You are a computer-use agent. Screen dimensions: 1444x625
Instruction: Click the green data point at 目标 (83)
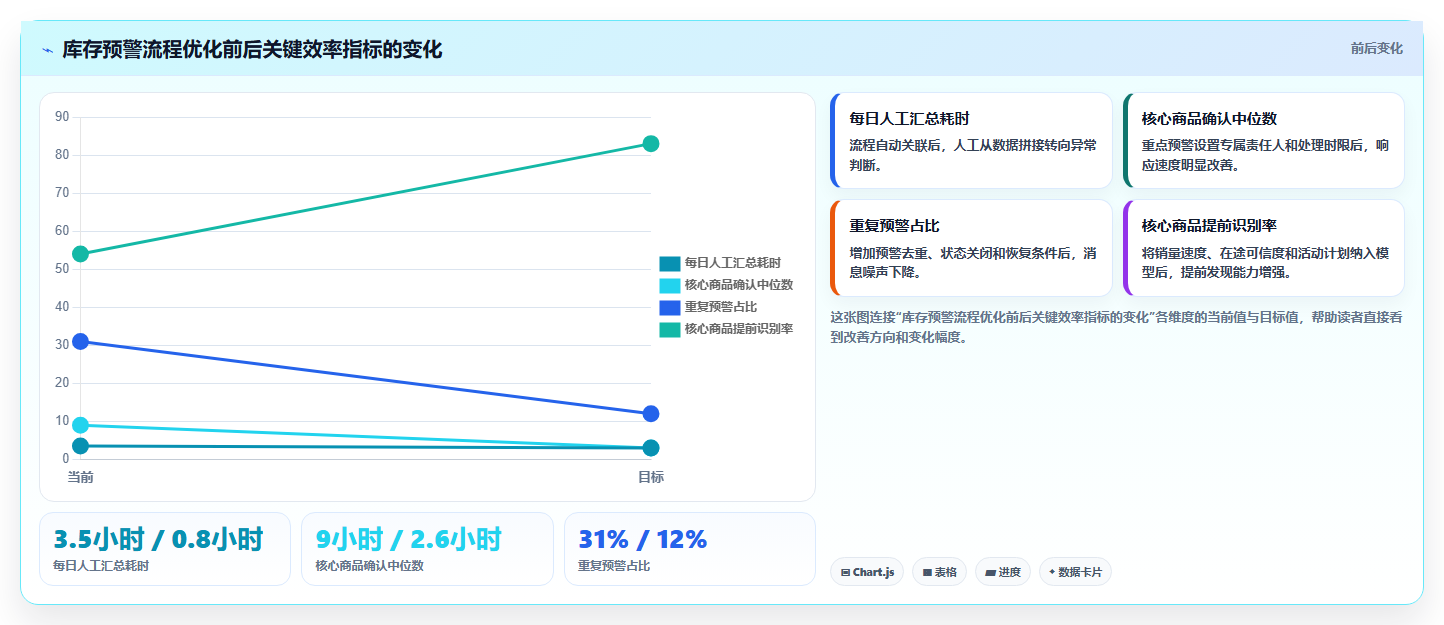pyautogui.click(x=651, y=144)
